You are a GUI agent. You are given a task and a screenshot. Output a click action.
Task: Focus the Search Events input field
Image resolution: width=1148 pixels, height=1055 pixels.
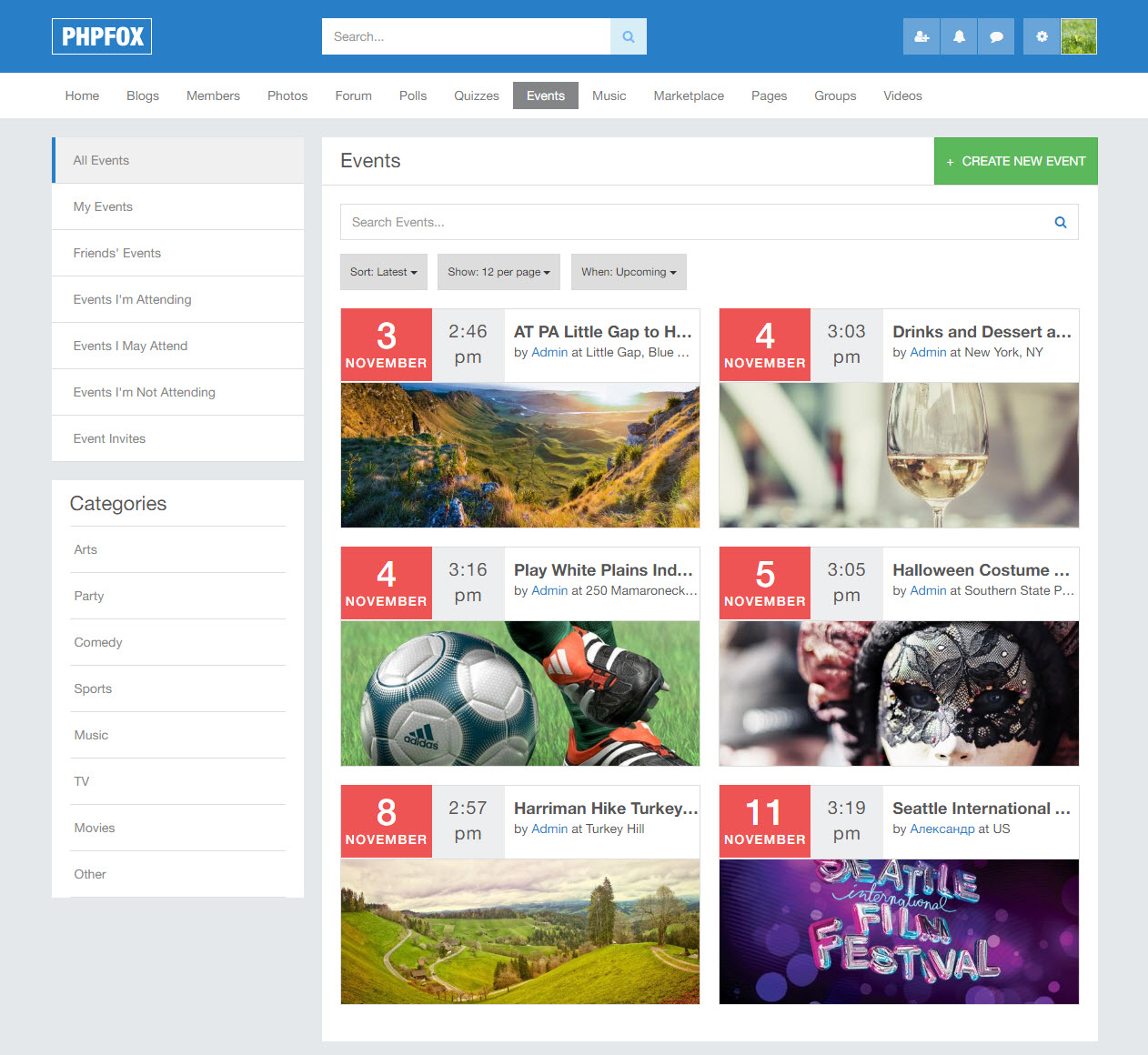(x=691, y=222)
